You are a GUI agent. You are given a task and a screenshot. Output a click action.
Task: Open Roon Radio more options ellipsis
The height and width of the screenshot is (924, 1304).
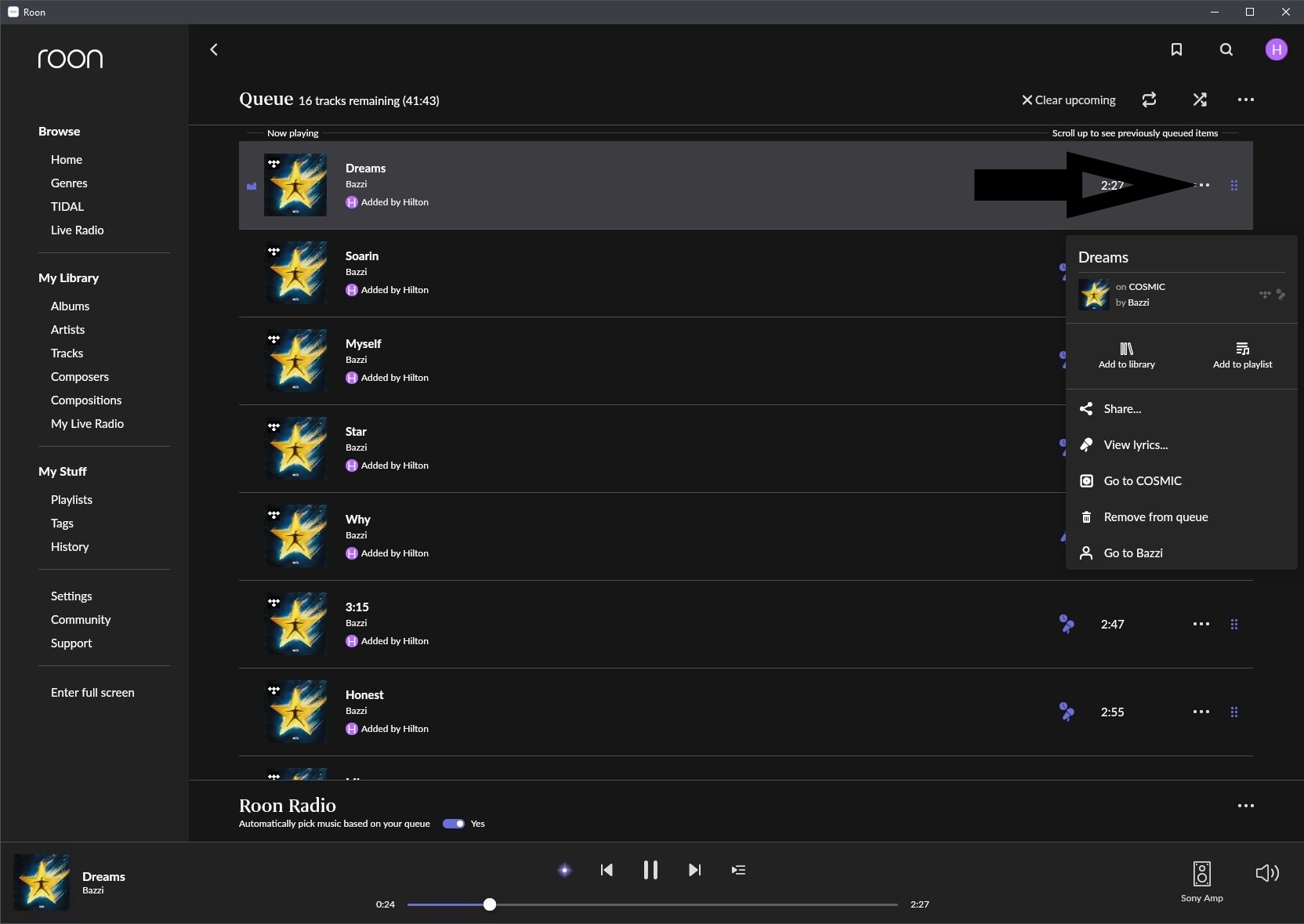coord(1246,806)
